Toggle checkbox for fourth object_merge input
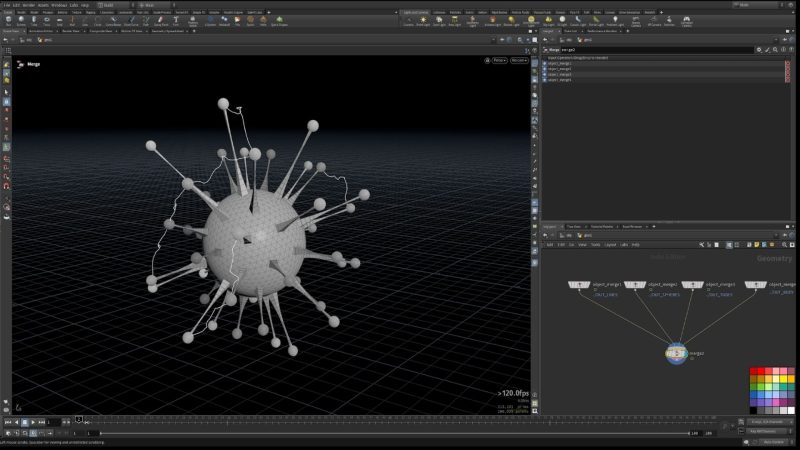 [545, 79]
